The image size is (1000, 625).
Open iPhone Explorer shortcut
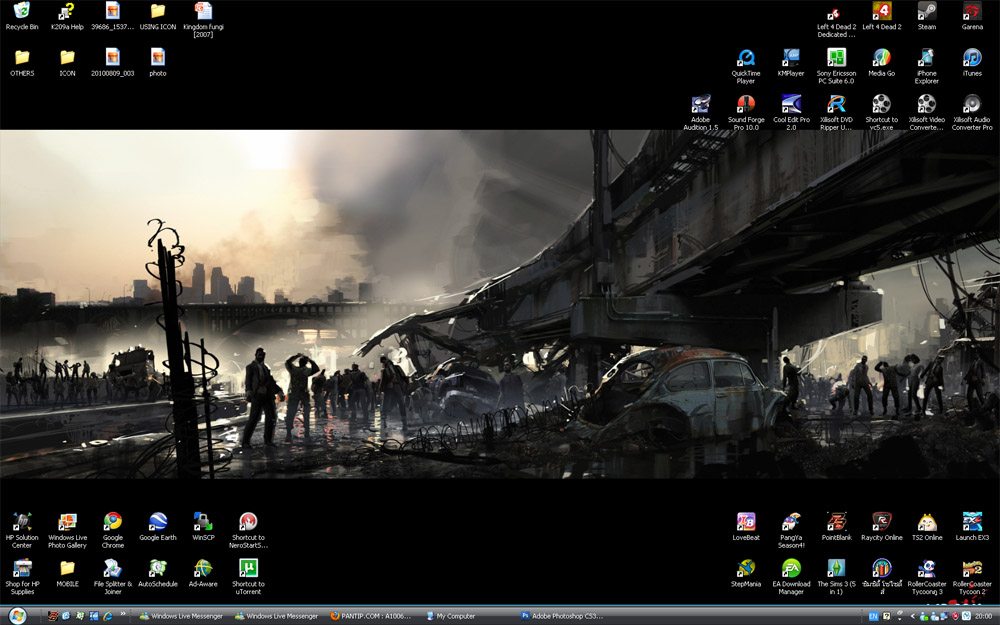[927, 66]
